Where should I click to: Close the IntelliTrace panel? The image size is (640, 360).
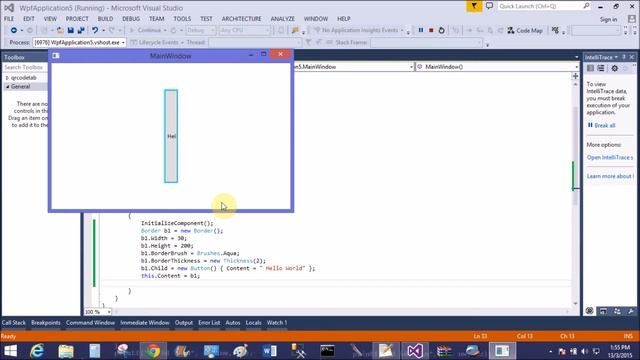point(632,57)
